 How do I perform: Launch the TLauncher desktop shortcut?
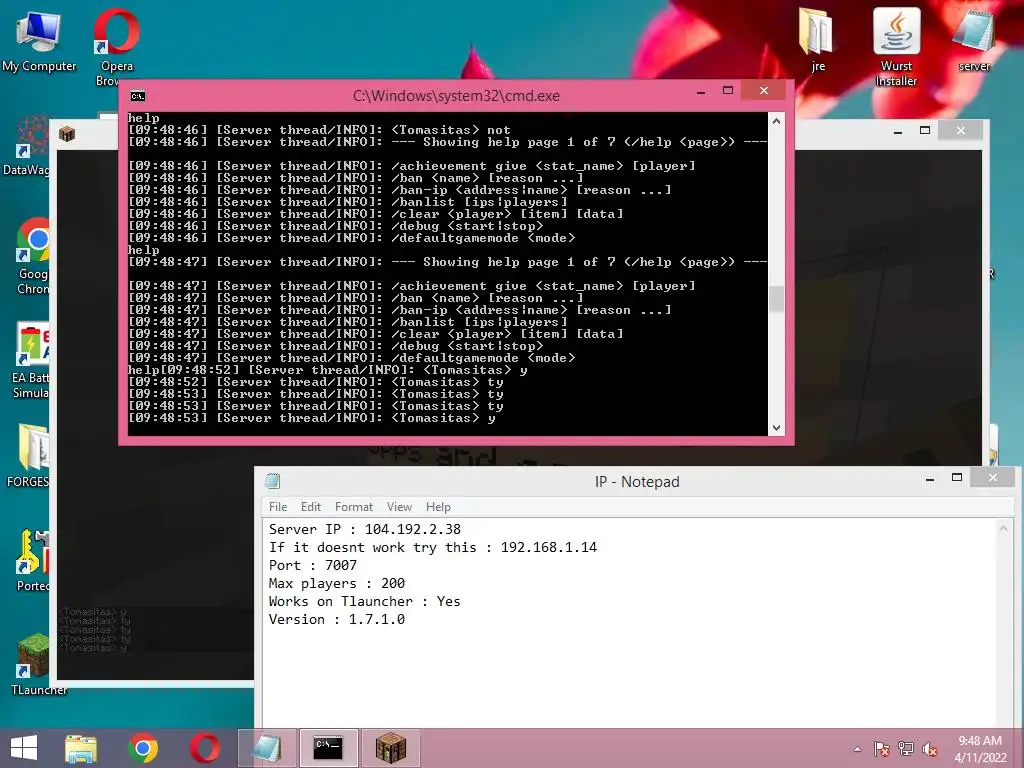tap(39, 664)
